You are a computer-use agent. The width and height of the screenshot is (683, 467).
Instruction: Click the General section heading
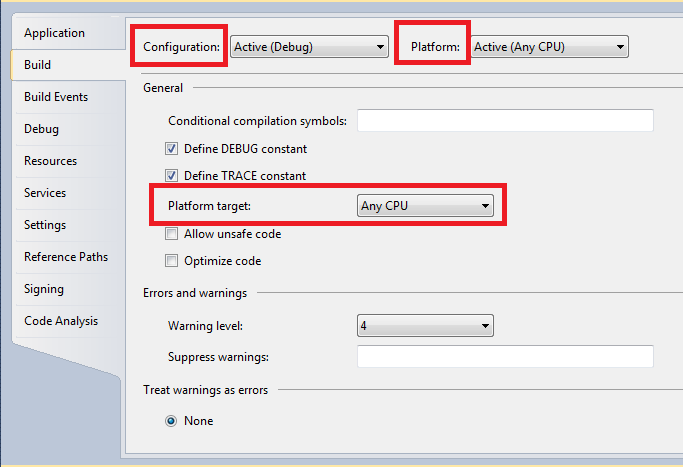click(163, 88)
